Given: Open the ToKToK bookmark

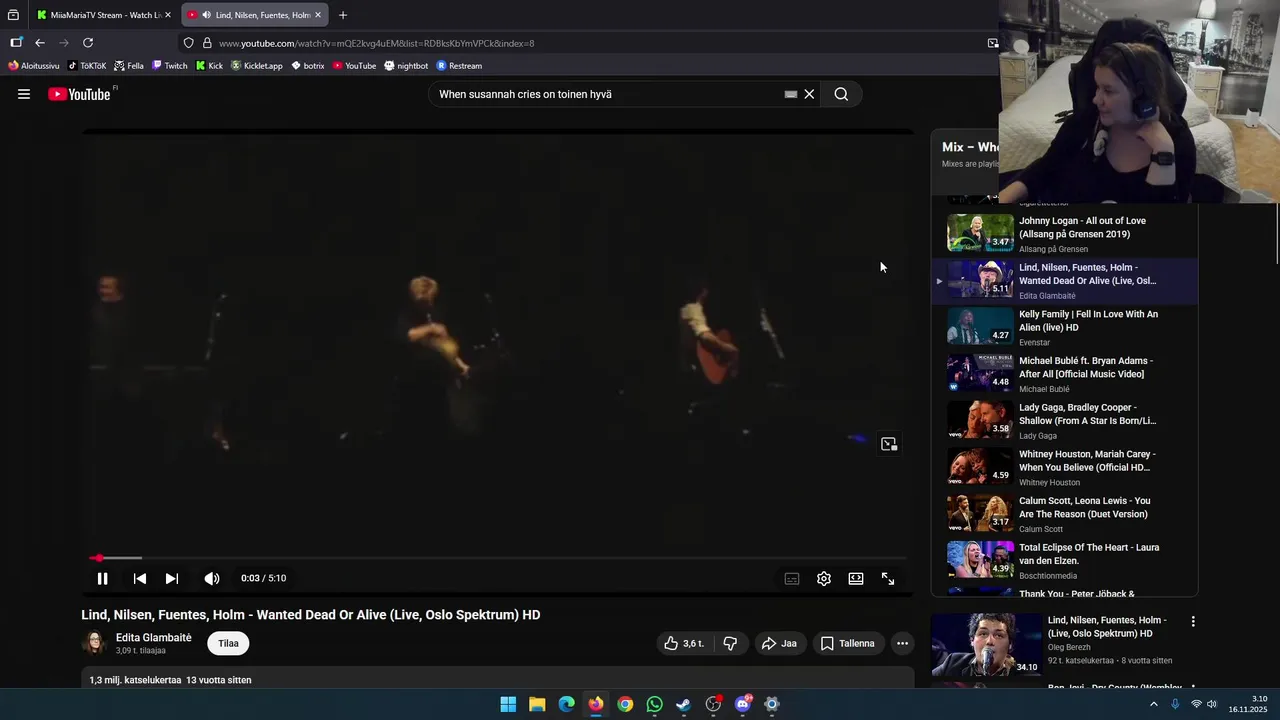Looking at the screenshot, I should click(87, 66).
